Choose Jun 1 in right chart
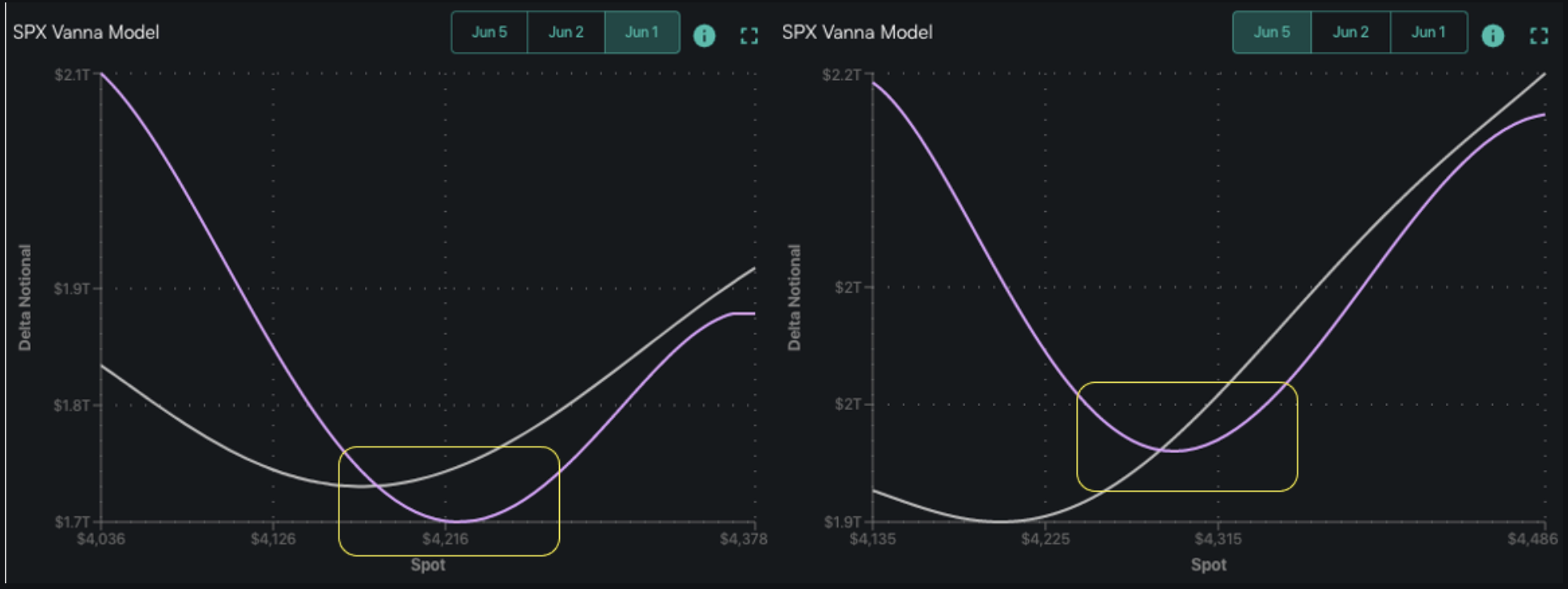1568x589 pixels. tap(1428, 32)
